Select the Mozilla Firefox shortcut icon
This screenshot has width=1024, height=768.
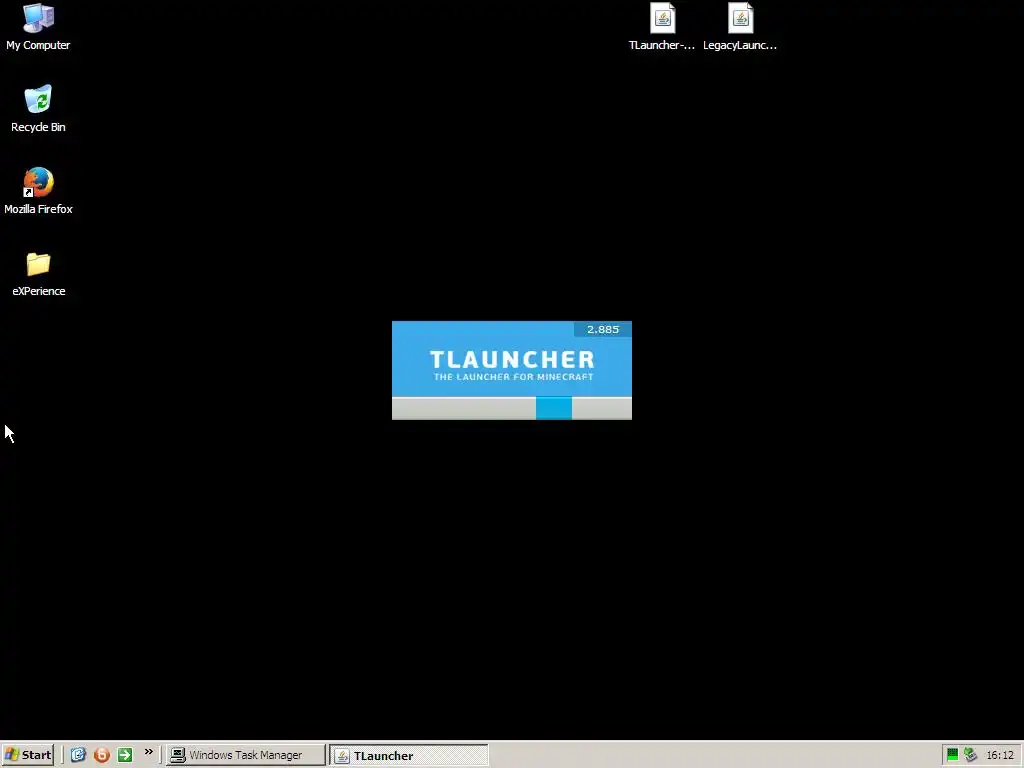point(38,191)
